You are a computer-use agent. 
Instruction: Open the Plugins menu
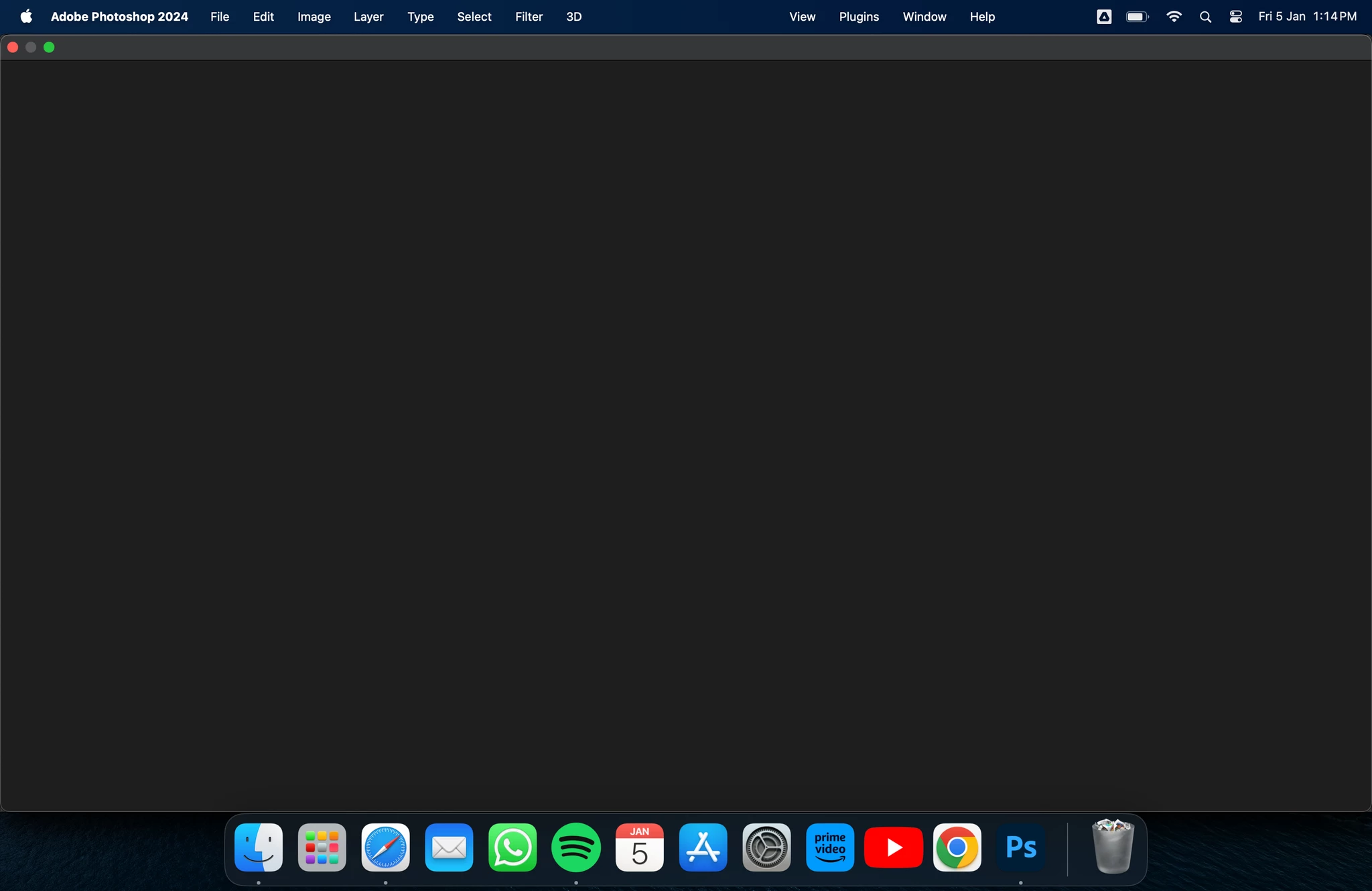pos(858,17)
